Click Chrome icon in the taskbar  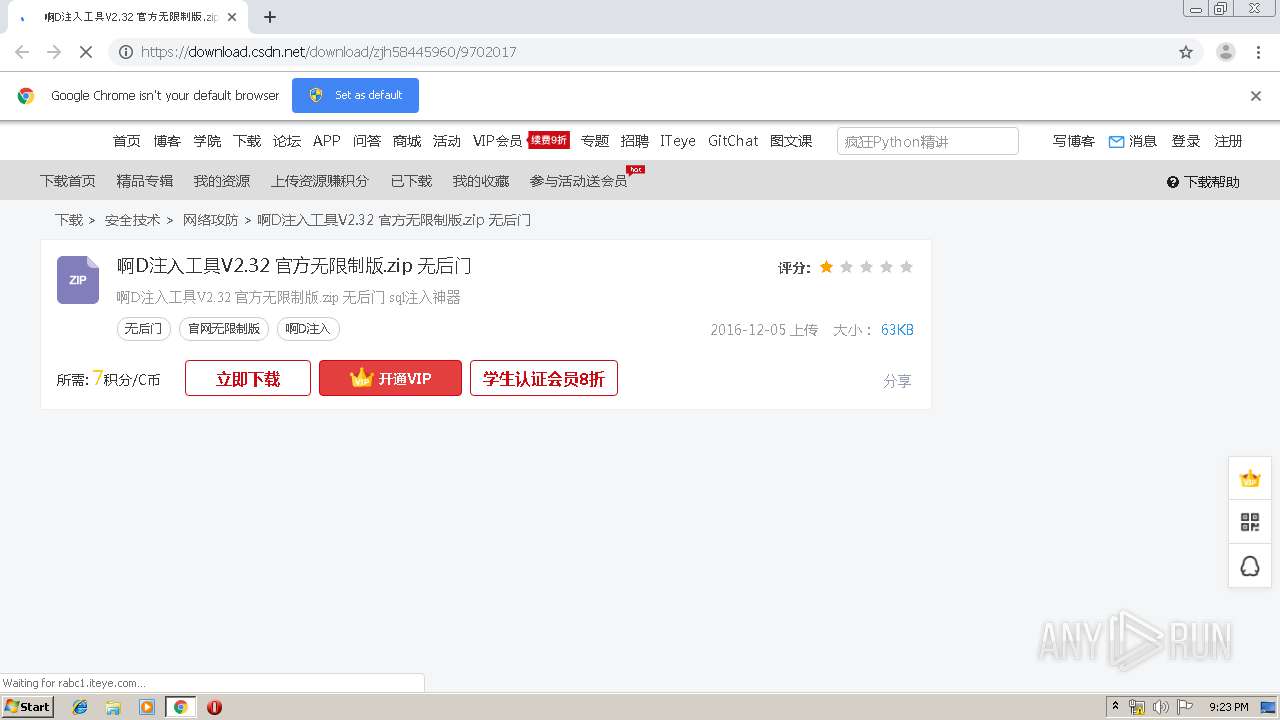click(180, 707)
